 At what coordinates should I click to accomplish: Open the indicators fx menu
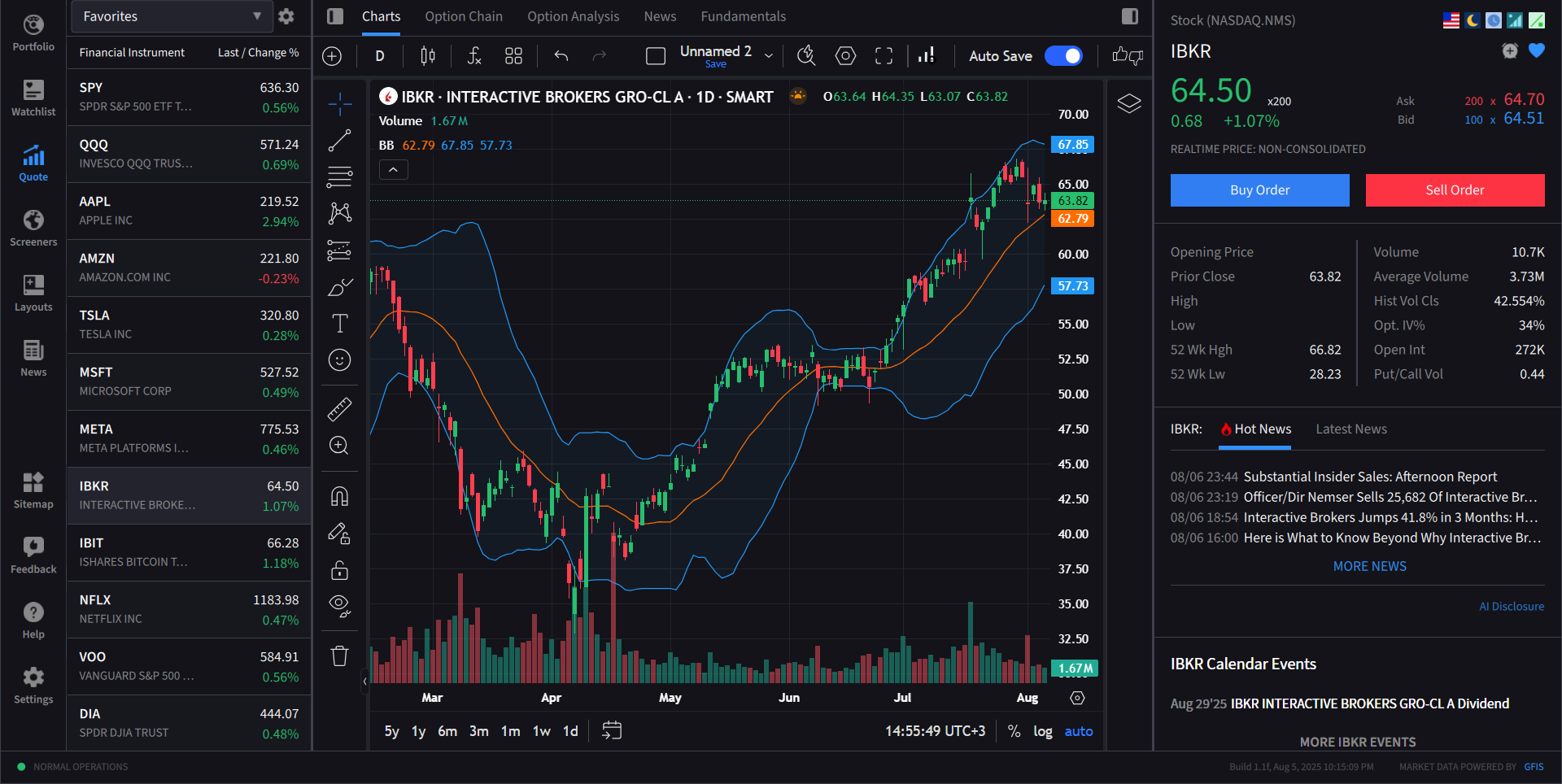pos(474,56)
